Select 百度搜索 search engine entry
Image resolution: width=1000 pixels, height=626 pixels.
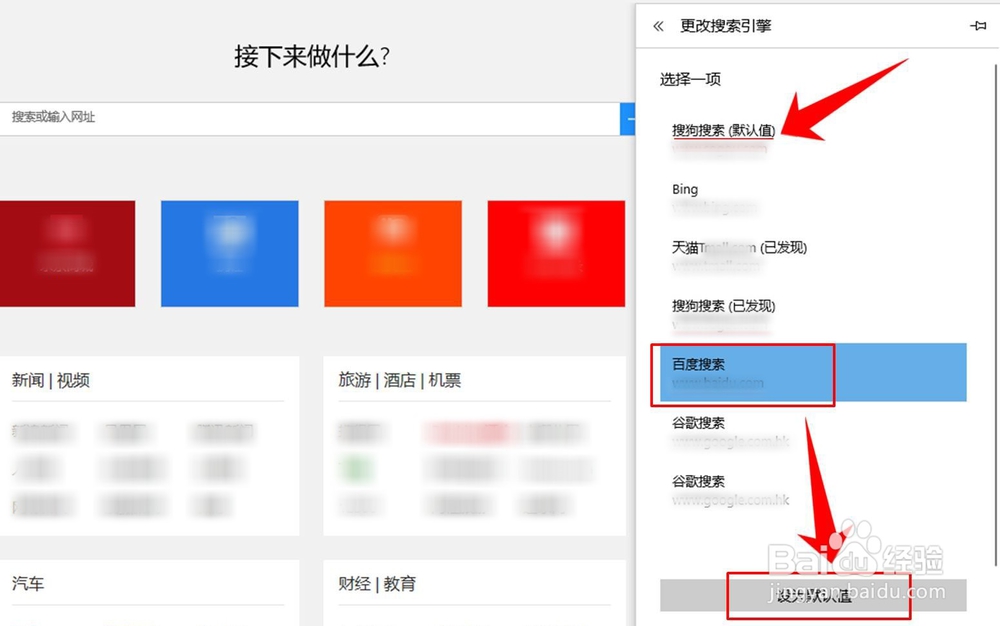[x=813, y=373]
